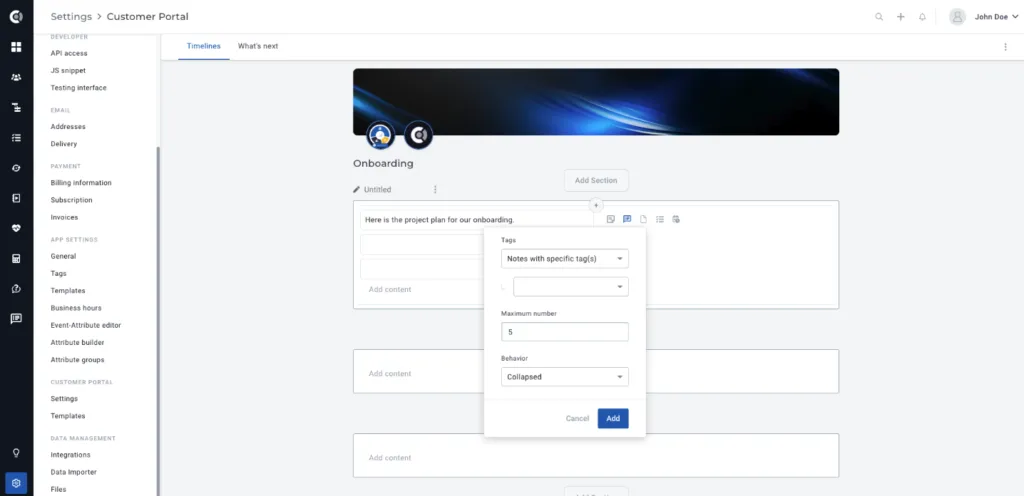Open General app settings
This screenshot has height=496, width=1024.
[63, 256]
